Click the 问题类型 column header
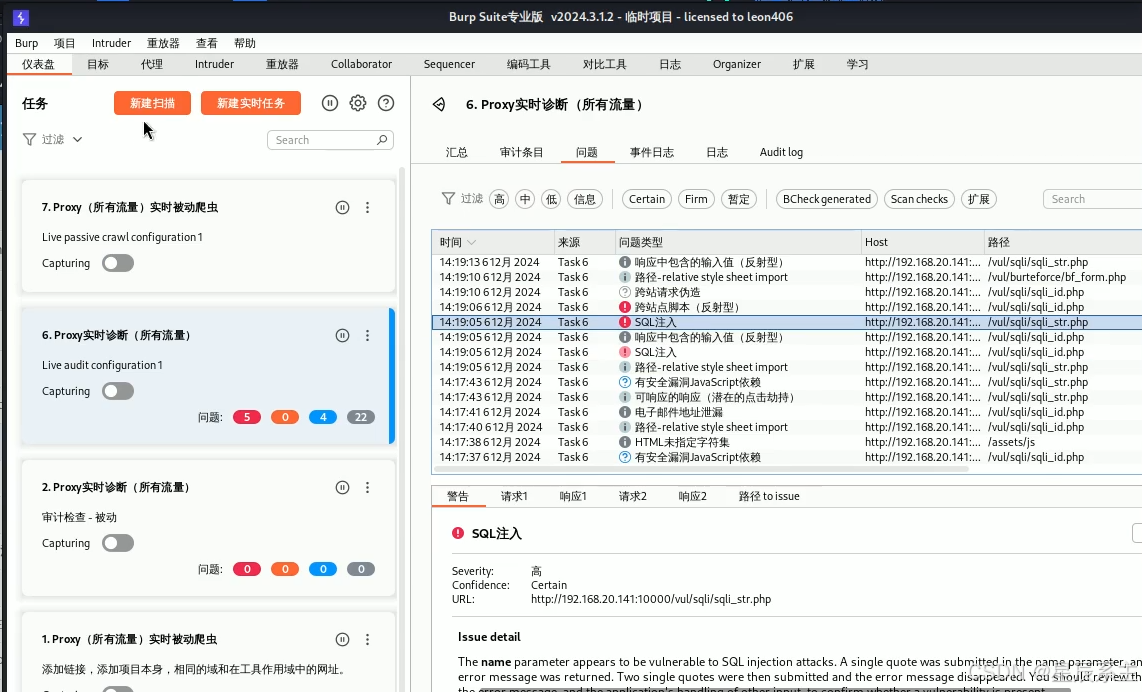 point(737,242)
